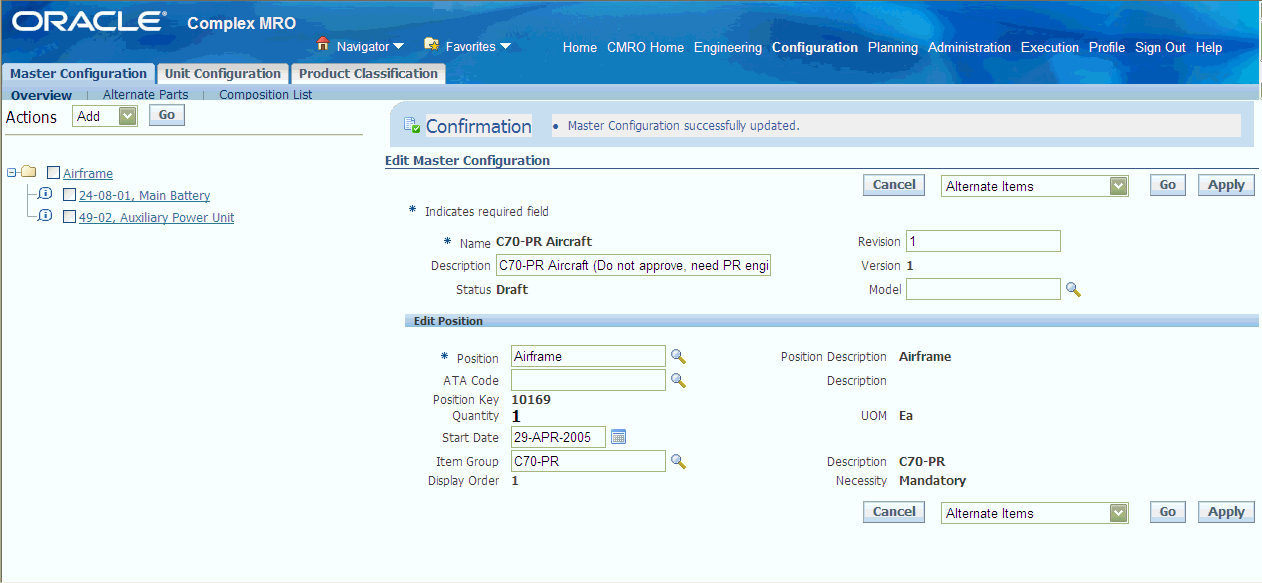
Task: Open the Actions Add dropdown
Action: point(104,116)
